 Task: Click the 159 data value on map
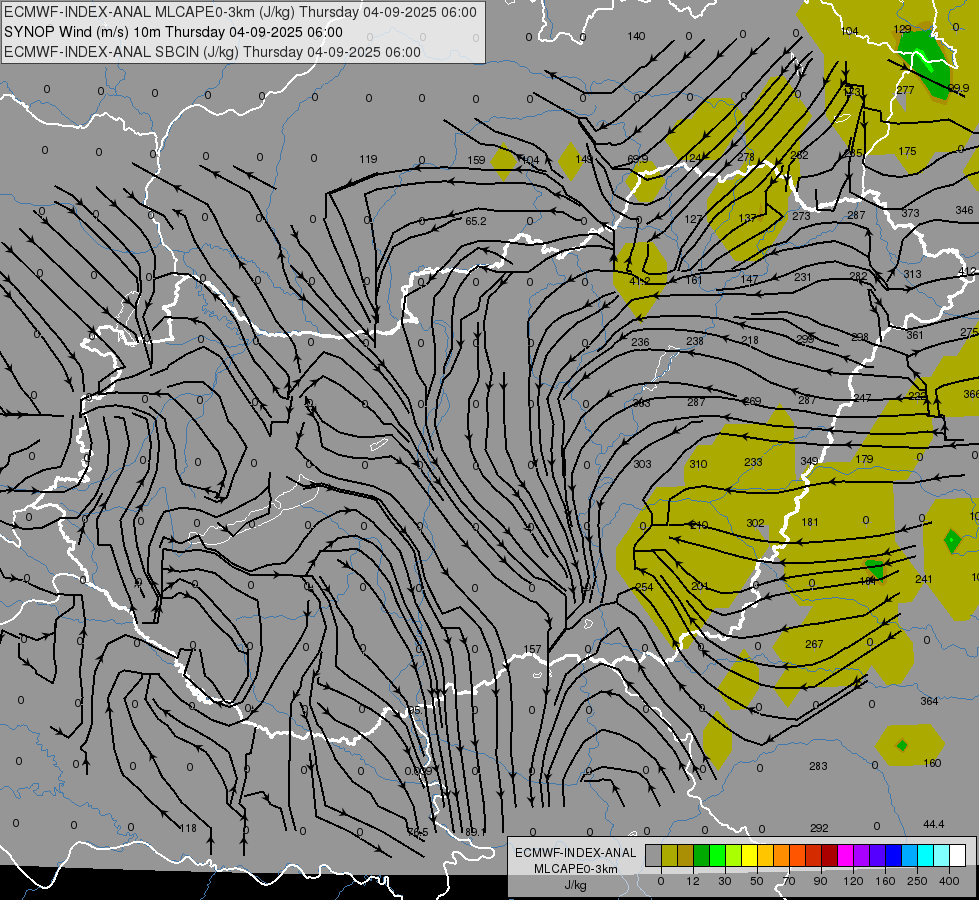[476, 160]
